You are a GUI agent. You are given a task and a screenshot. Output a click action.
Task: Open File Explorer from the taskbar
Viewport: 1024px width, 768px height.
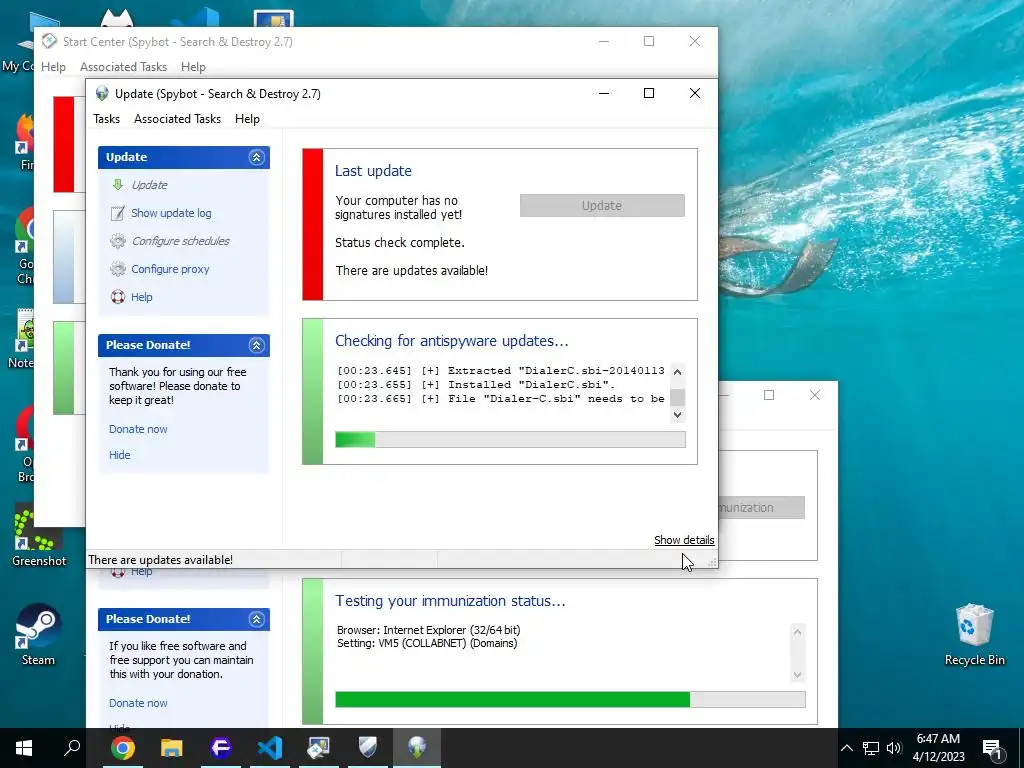pos(172,748)
